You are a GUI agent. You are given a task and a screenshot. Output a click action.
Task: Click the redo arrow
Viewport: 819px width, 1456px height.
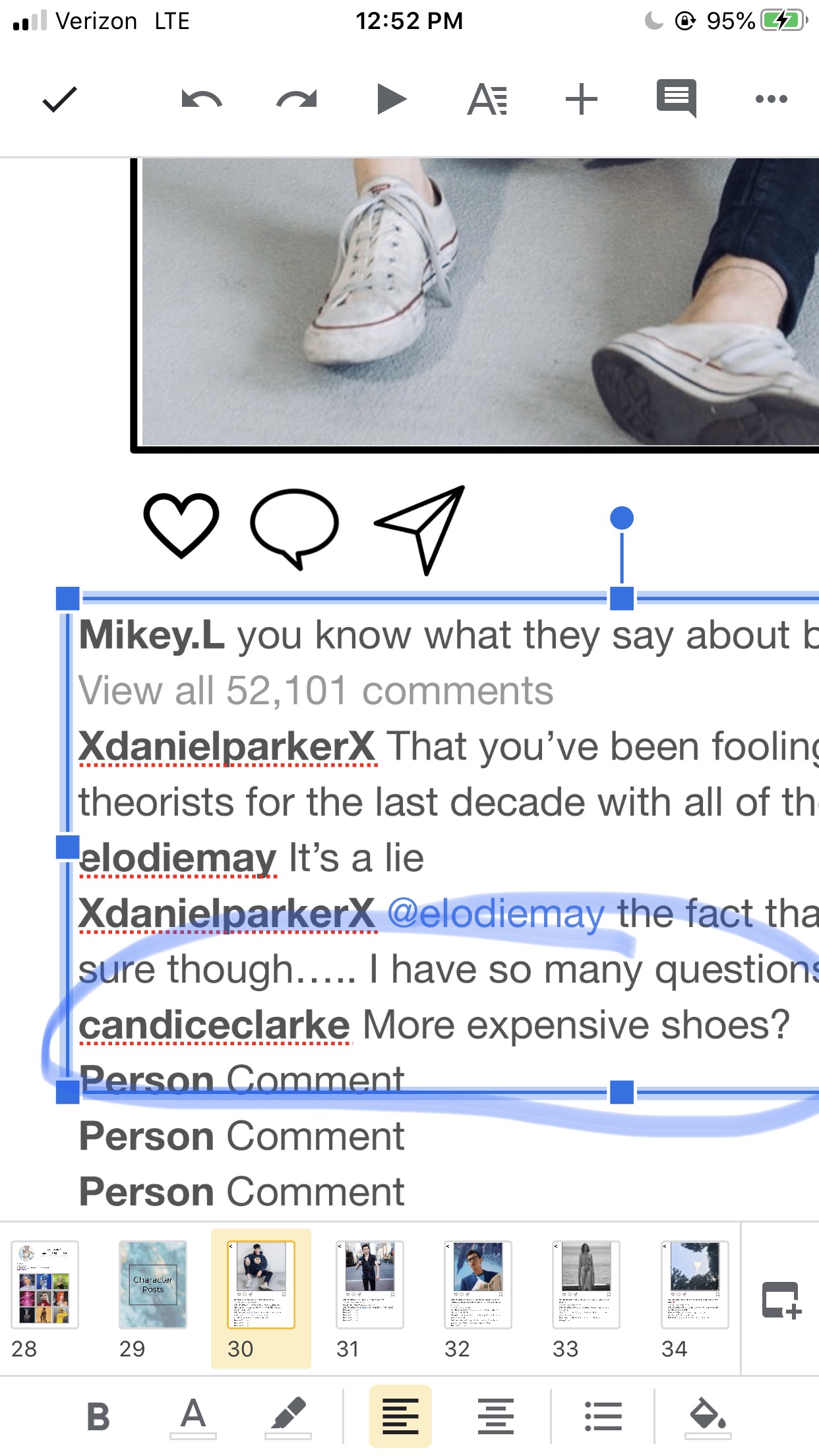click(297, 100)
